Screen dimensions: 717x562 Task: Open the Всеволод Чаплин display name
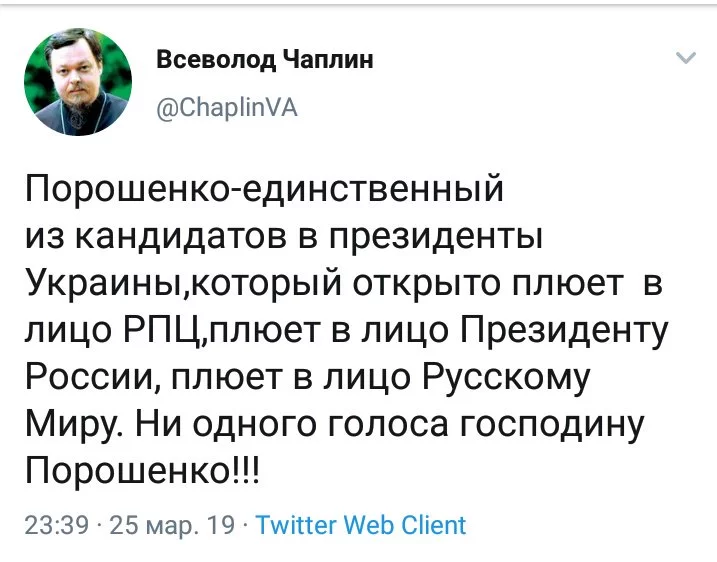point(265,61)
